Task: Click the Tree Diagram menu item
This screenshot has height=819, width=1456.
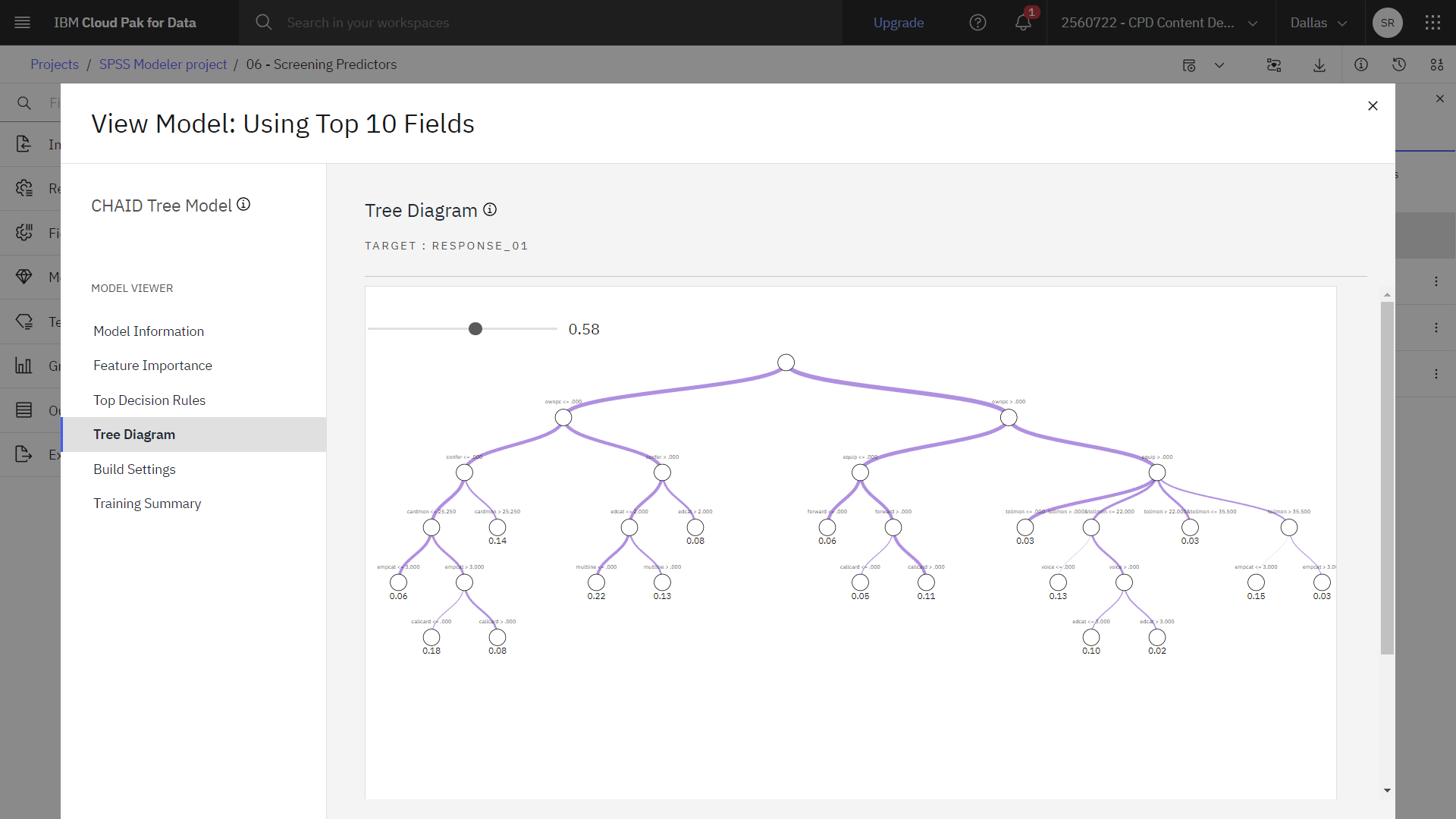Action: 134,434
